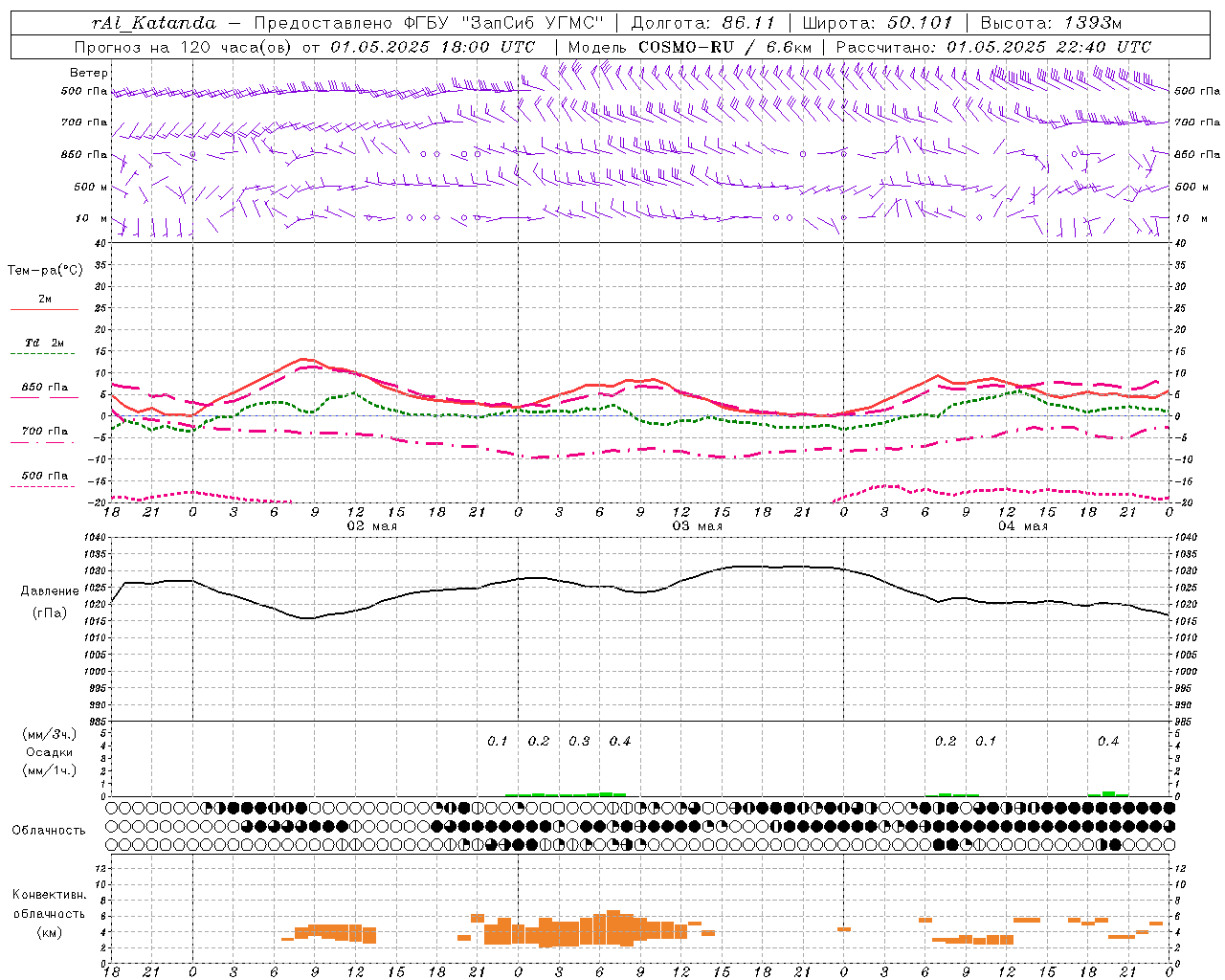The image size is (1225, 980).
Task: Click the 850 гПа entry in temperature legend
Action: (x=45, y=388)
